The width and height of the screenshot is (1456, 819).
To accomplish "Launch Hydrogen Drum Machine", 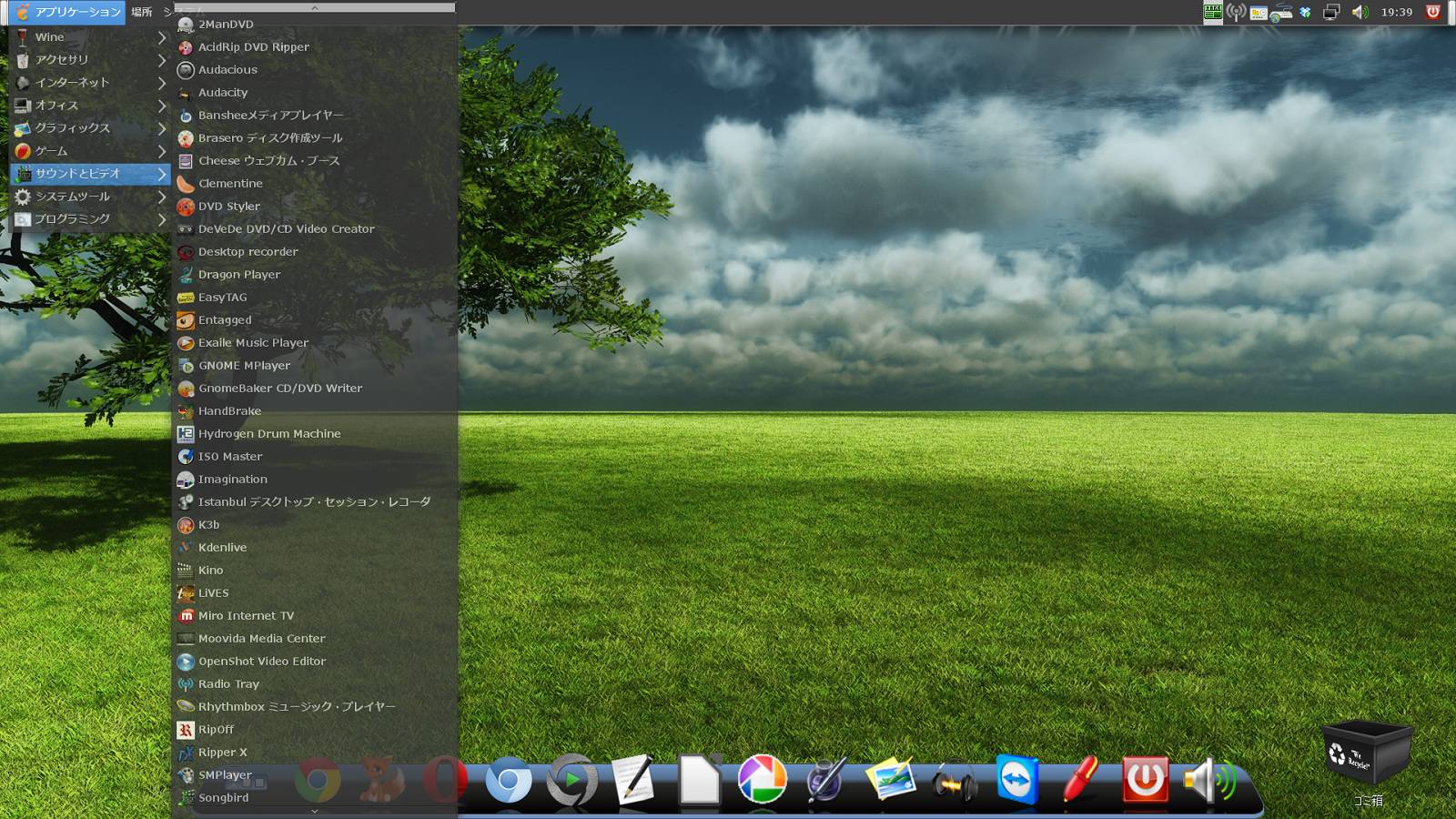I will pyautogui.click(x=315, y=434).
